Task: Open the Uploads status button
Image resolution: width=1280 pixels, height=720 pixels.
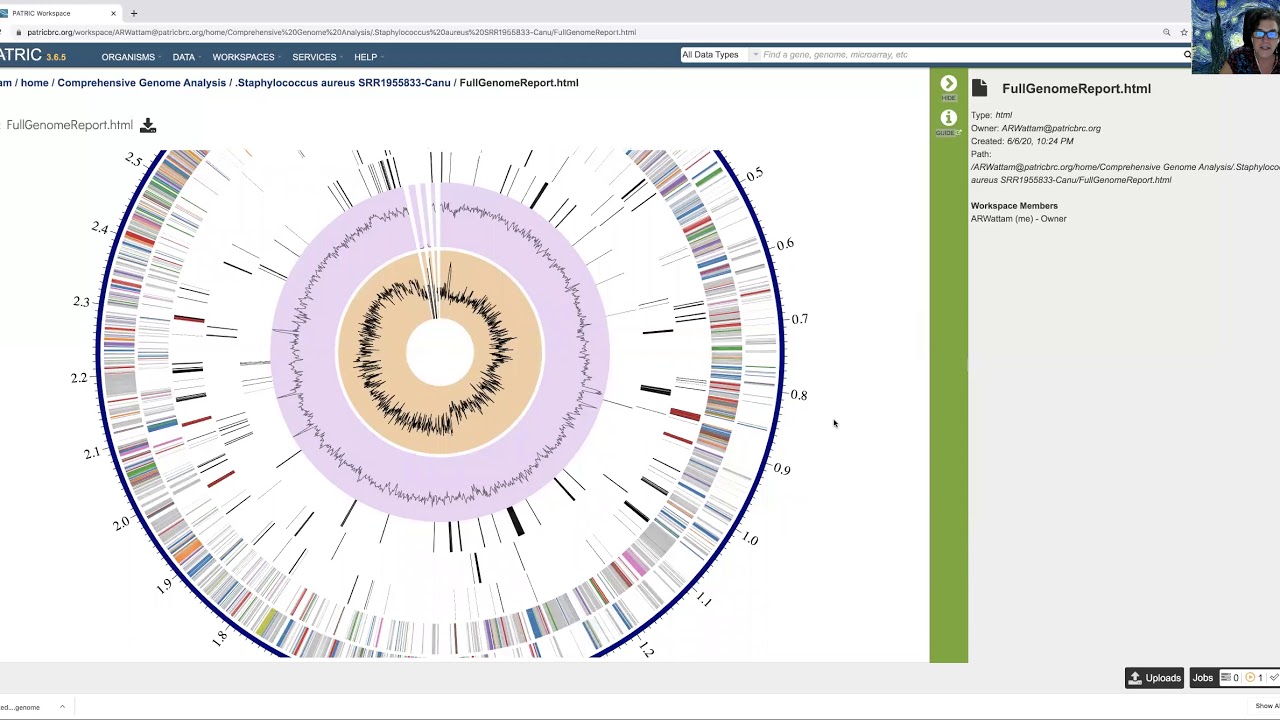Action: coord(1155,678)
